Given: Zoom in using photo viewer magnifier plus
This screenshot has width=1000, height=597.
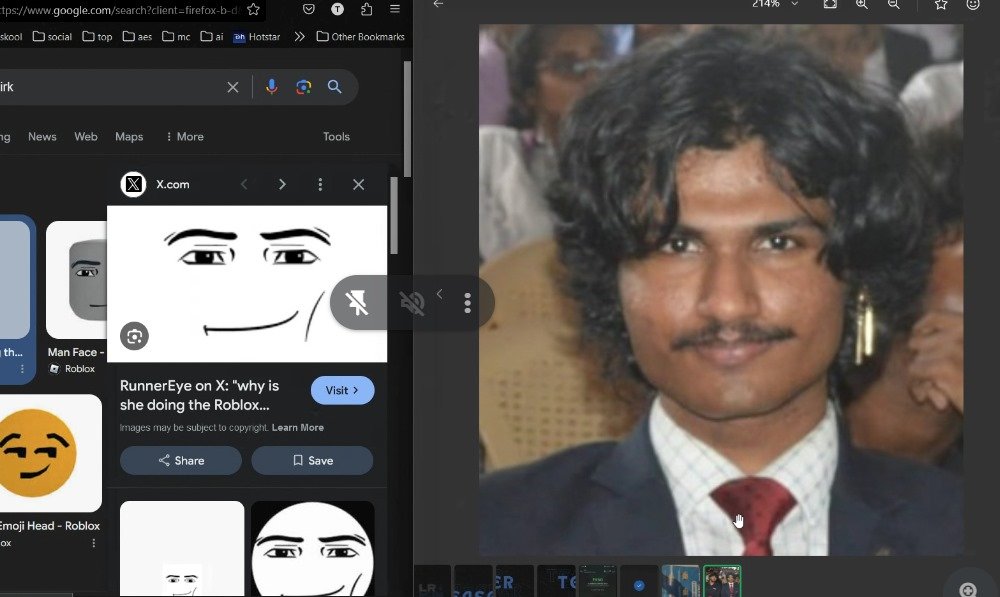Looking at the screenshot, I should coord(862,4).
